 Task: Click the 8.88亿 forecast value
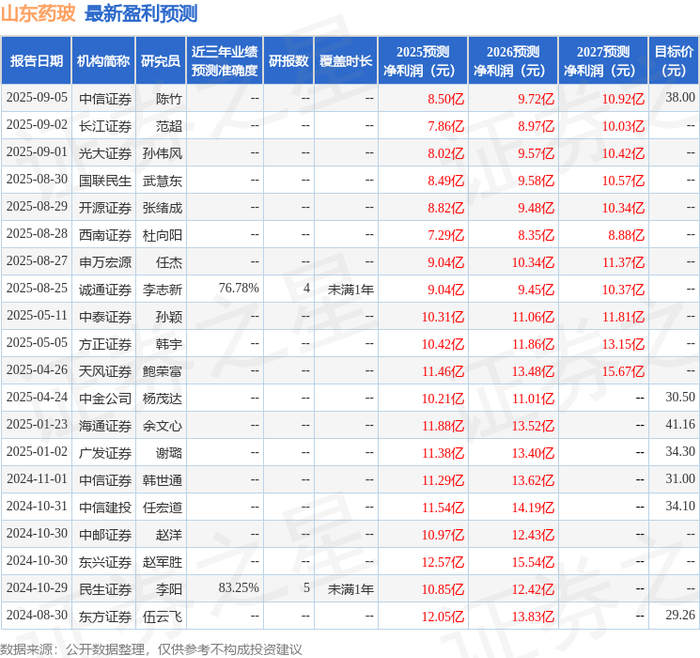click(x=626, y=235)
